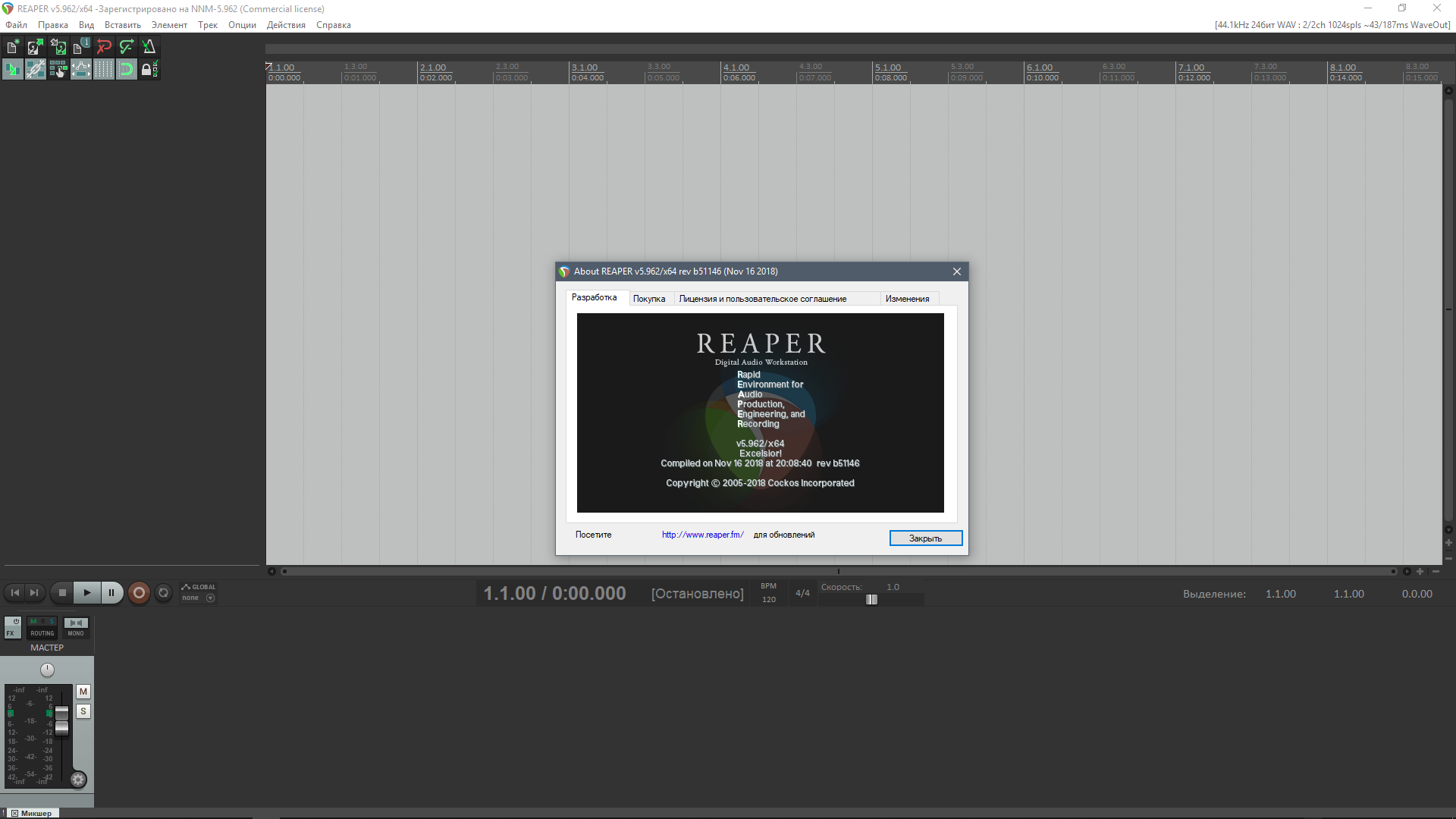Open the Правка menu
Viewport: 1456px width, 819px height.
tap(53, 25)
